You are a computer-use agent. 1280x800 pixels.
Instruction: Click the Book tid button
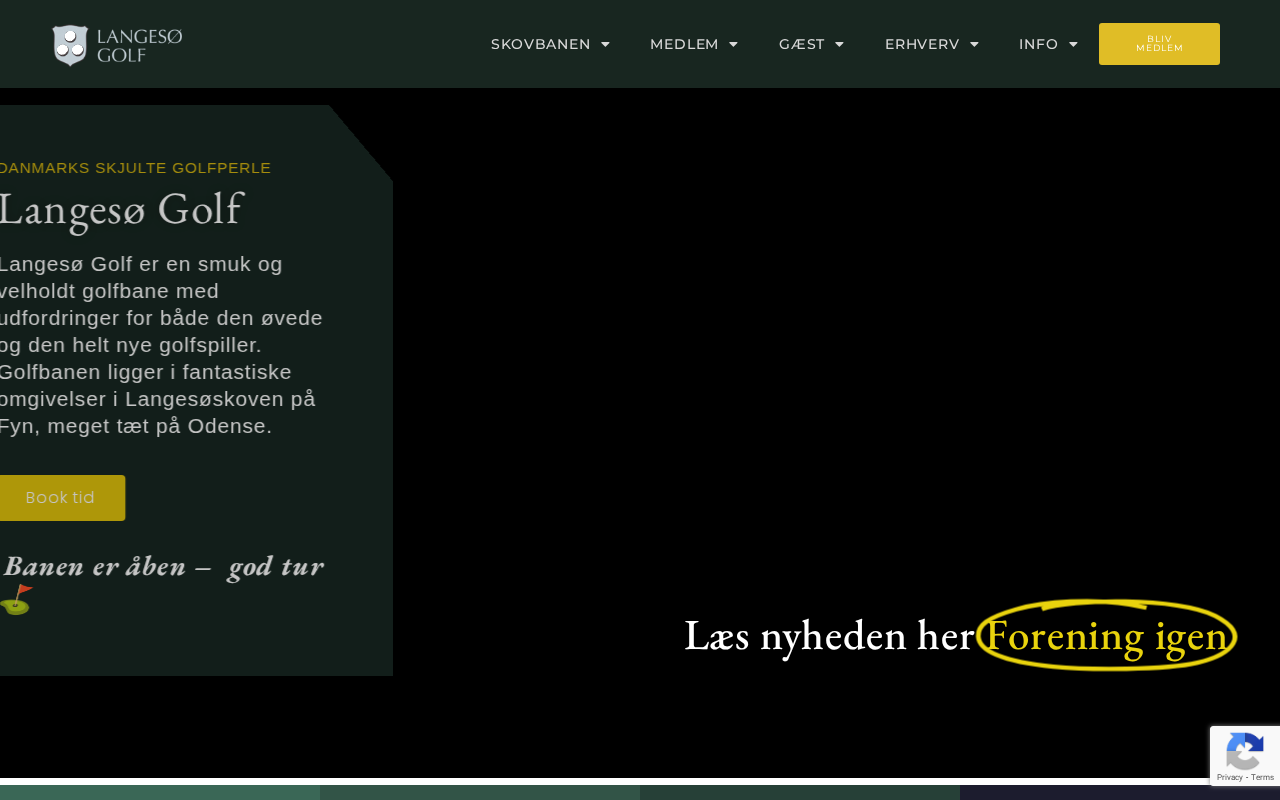(x=60, y=498)
